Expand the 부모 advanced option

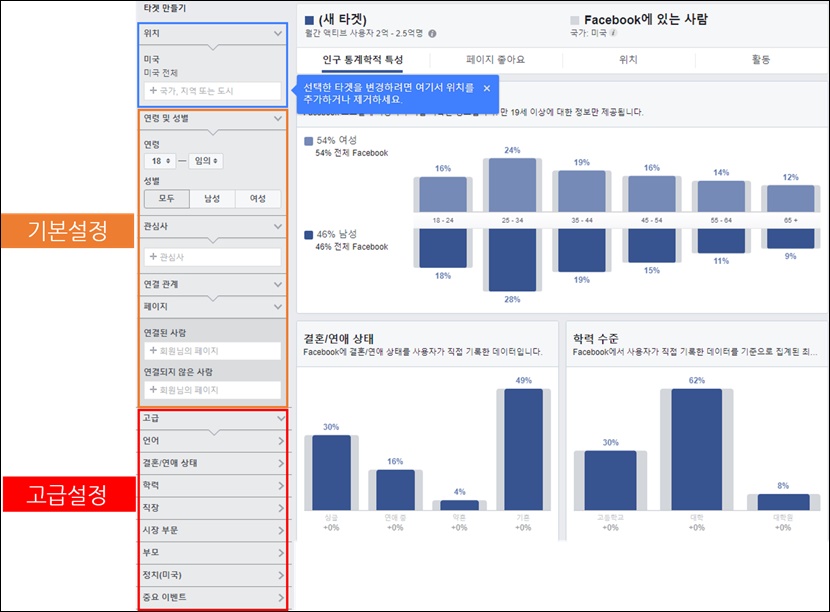213,553
